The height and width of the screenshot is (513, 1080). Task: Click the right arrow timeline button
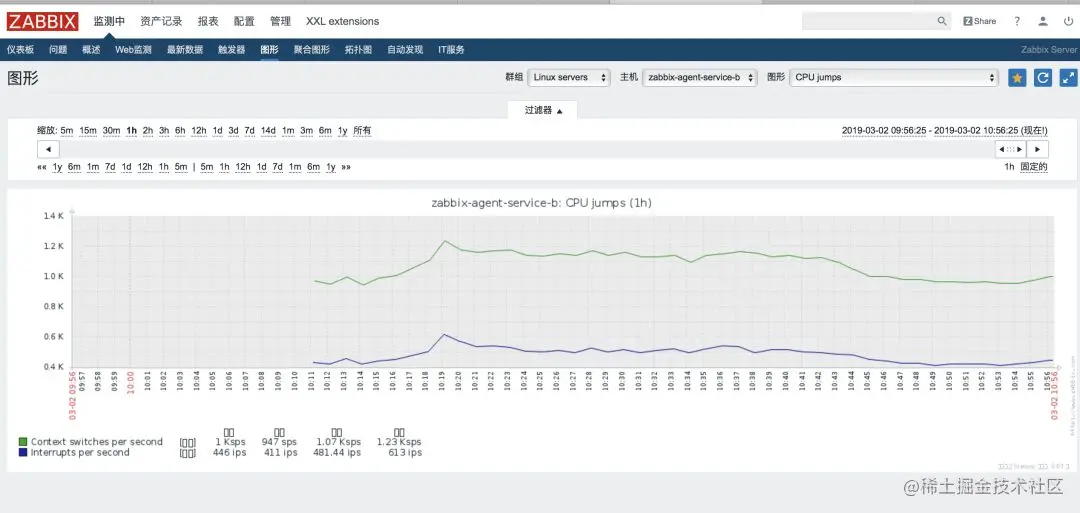[x=1037, y=149]
